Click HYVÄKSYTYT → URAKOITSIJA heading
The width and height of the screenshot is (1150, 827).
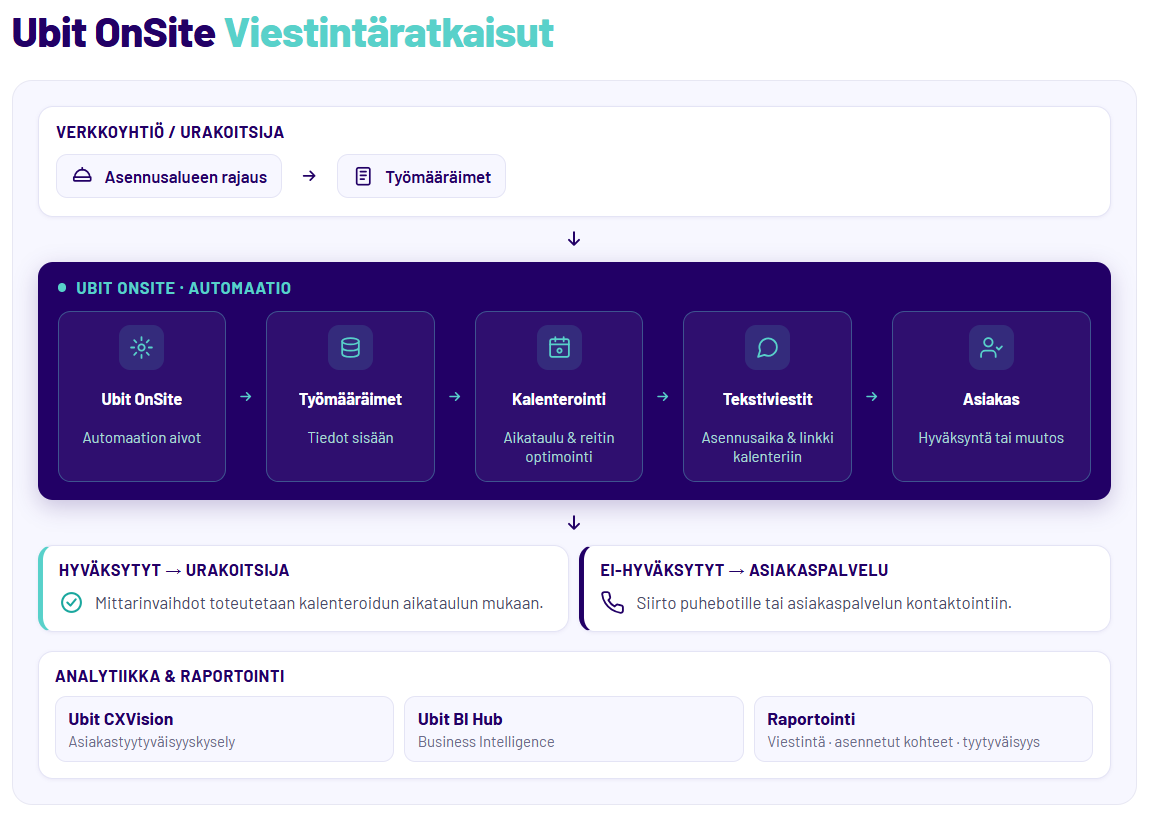tap(174, 570)
